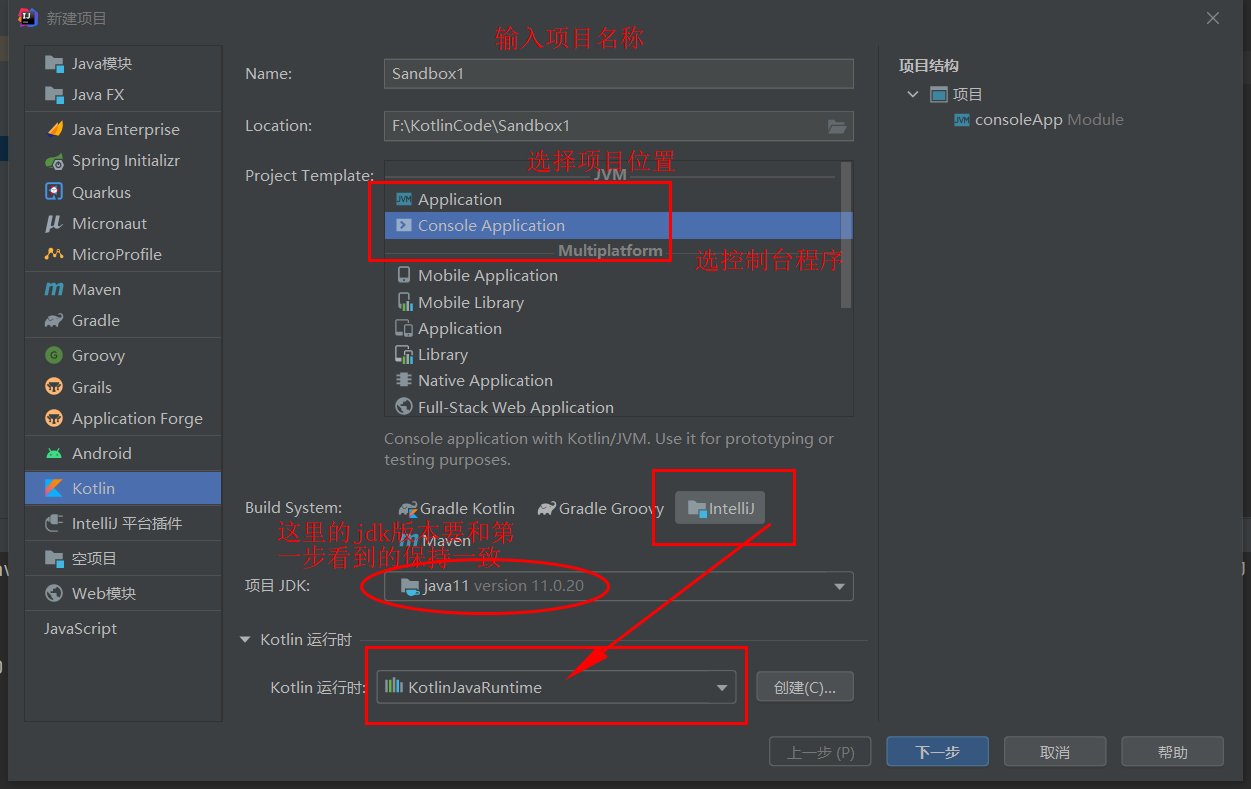
Task: Close the 新建项目 dialog
Action: 1213,18
